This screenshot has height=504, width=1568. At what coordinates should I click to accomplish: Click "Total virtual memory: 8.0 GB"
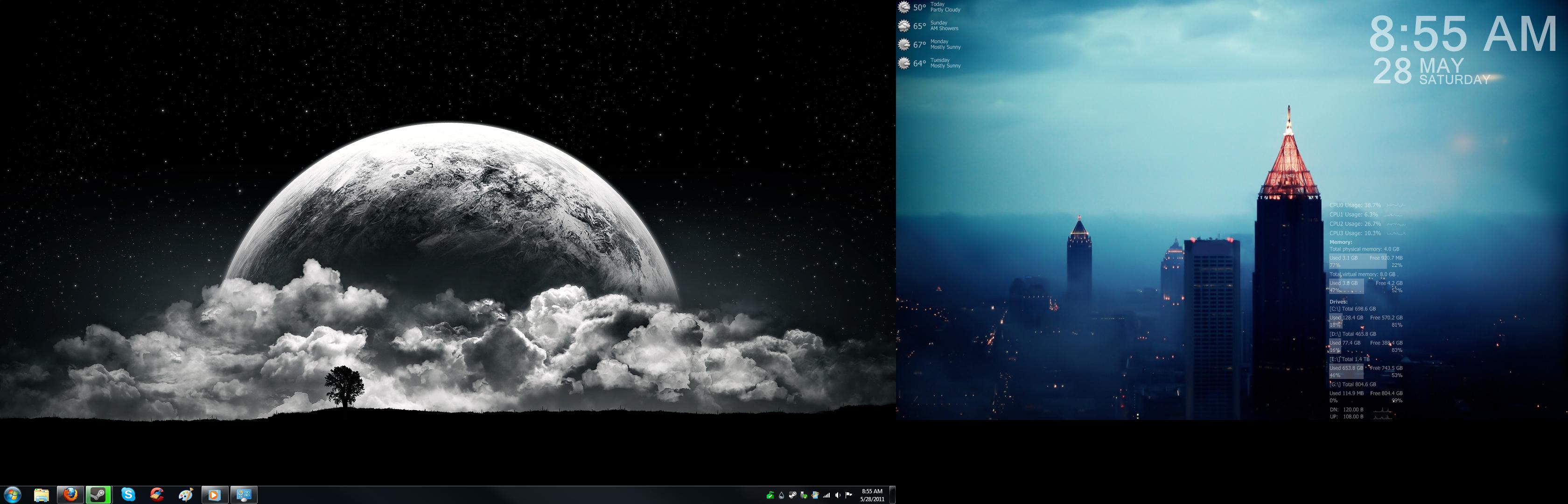coord(1362,274)
